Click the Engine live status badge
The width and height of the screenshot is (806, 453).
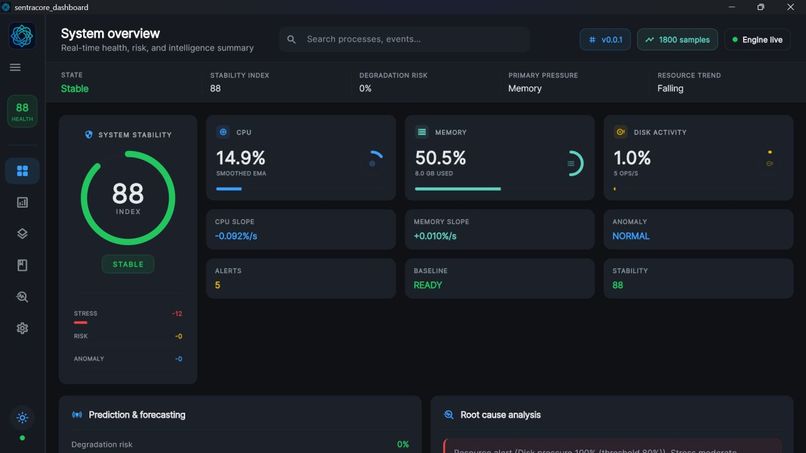(x=758, y=40)
